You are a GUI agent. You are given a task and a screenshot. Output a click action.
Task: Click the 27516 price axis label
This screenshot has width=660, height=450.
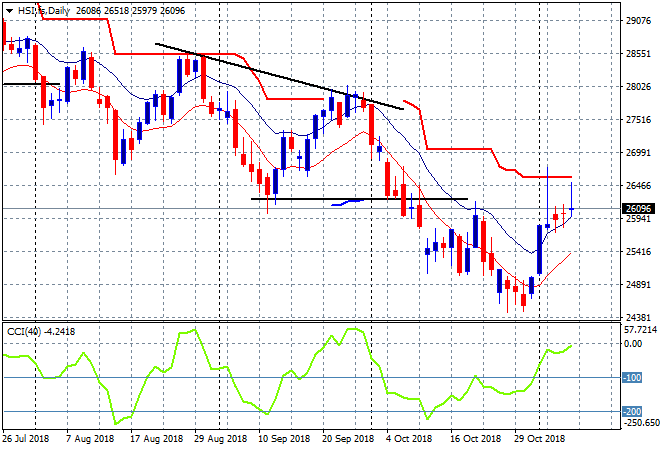tap(638, 120)
